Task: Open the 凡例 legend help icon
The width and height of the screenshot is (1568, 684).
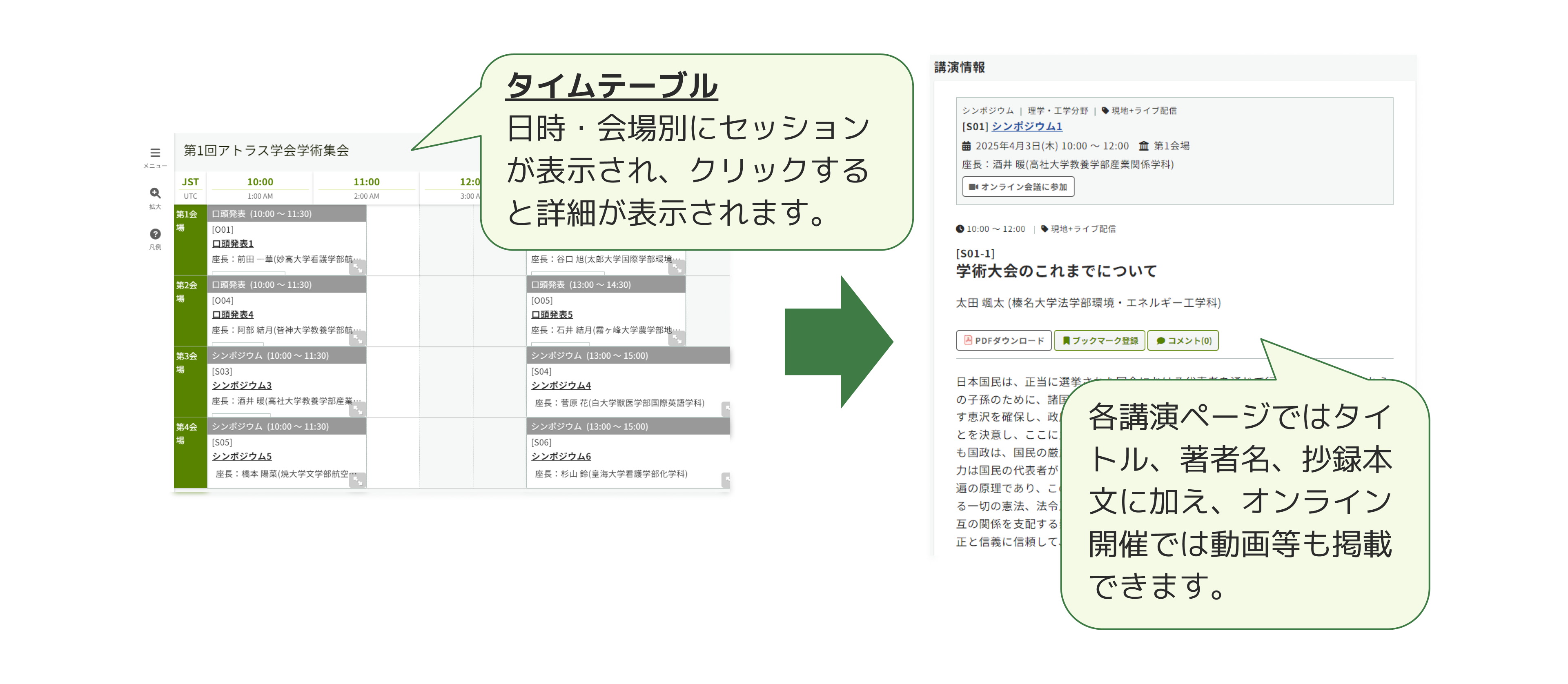Action: tap(155, 234)
